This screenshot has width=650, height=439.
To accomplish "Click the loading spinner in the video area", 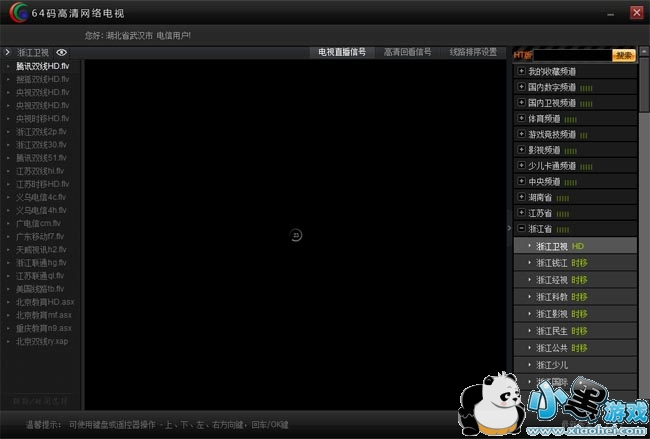I will 296,235.
